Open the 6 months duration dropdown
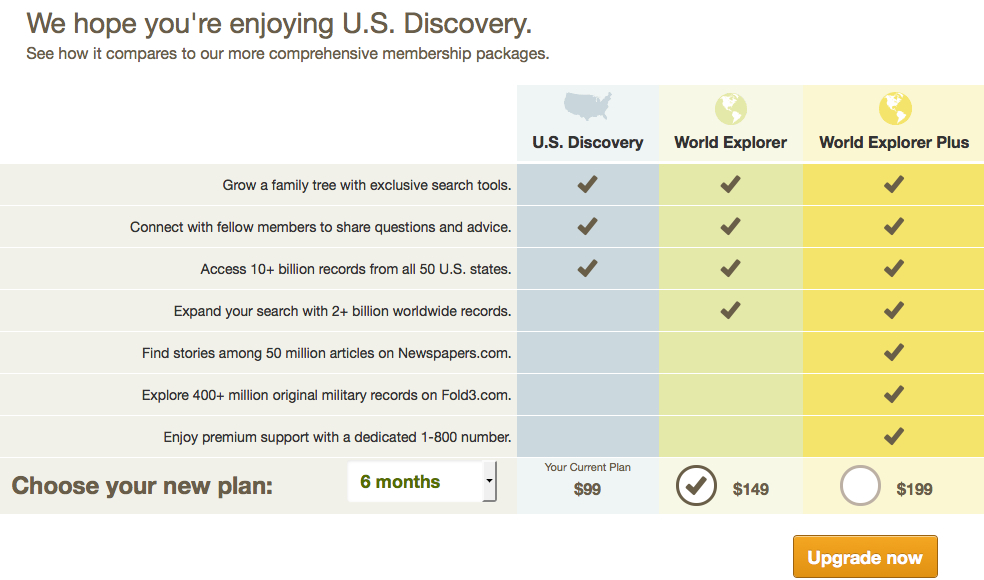This screenshot has height=580, width=984. click(x=422, y=481)
